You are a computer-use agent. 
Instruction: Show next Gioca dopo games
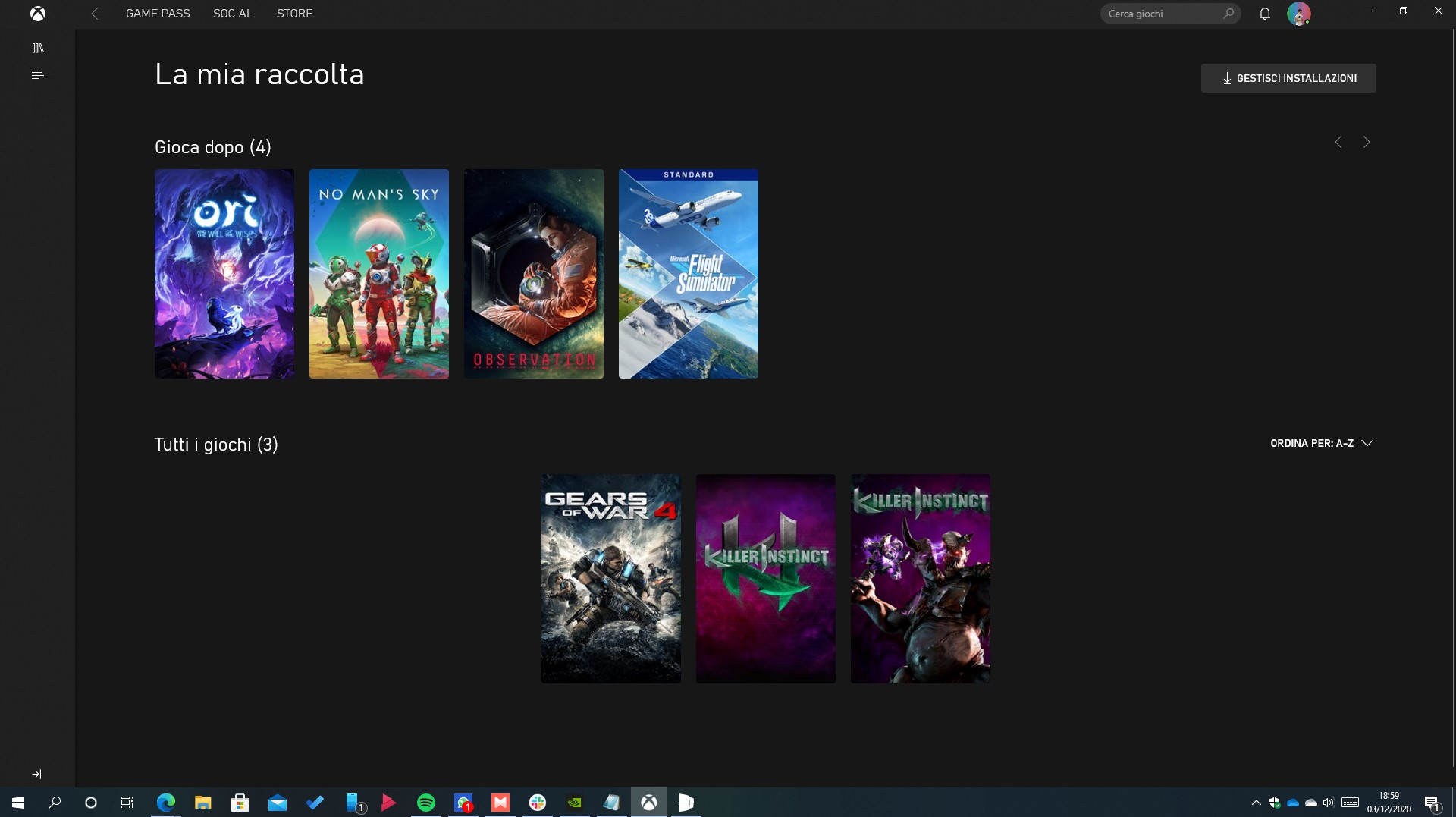1367,142
